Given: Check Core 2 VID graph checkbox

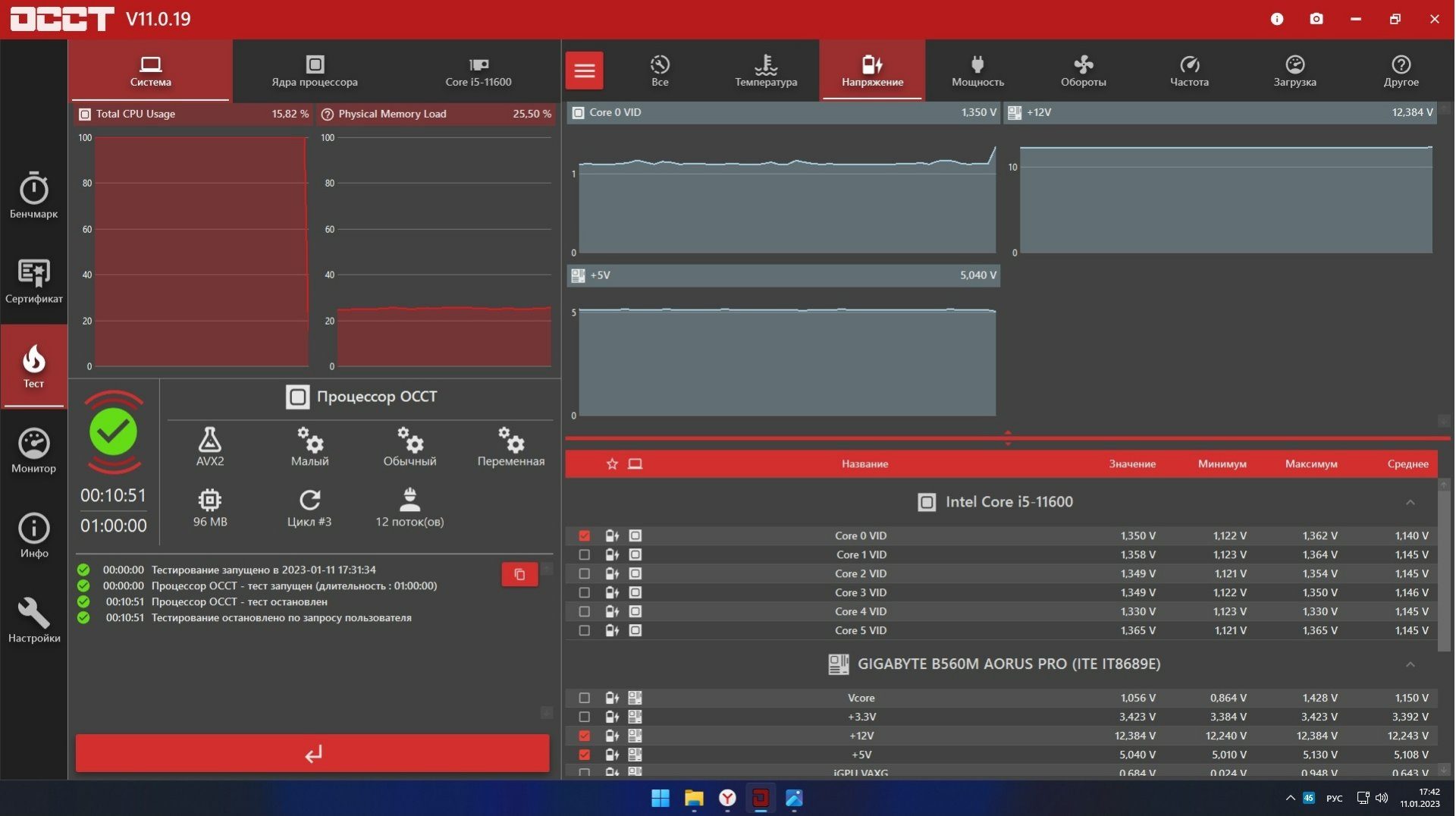Looking at the screenshot, I should click(584, 573).
